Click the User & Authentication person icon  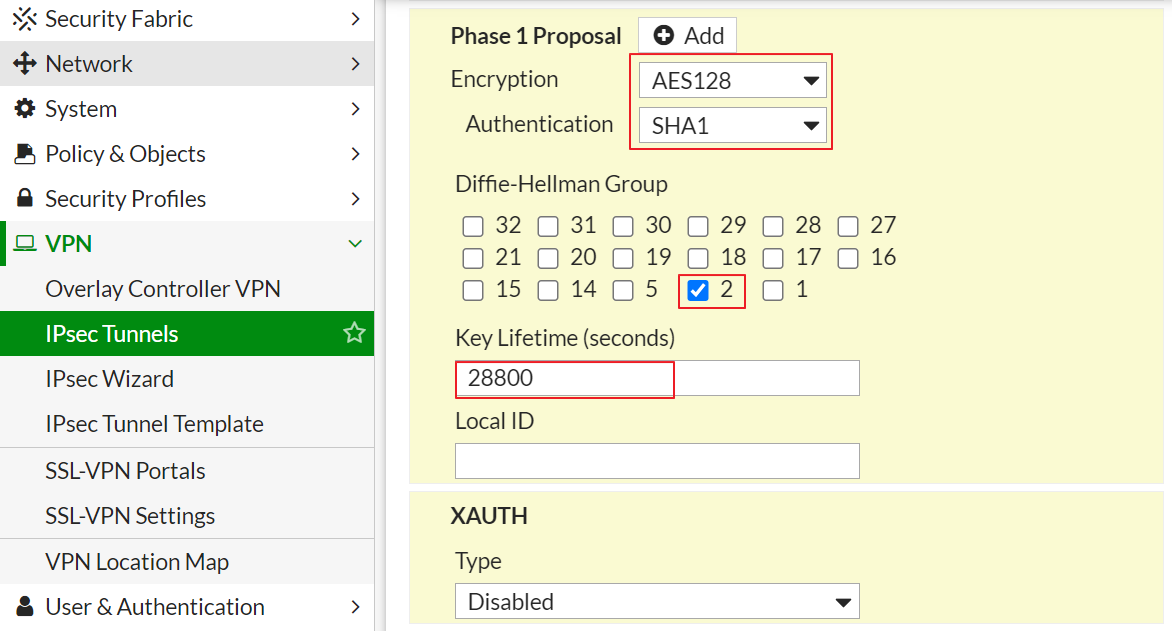[25, 607]
